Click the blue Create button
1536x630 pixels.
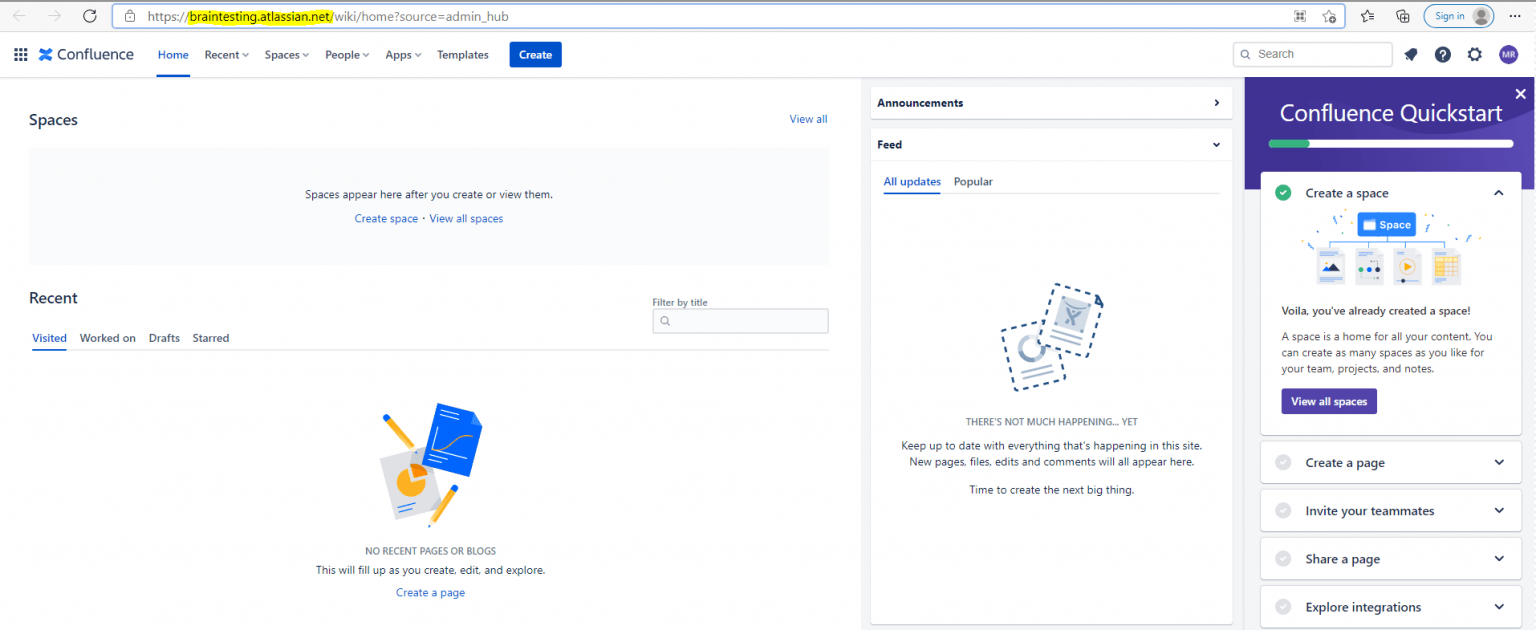[x=535, y=55]
